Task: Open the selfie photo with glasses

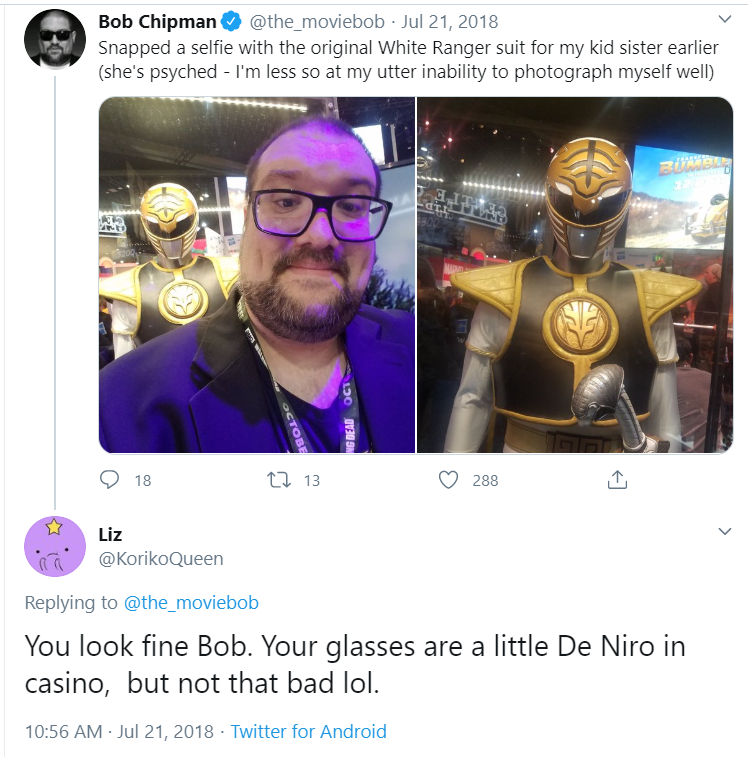Action: coord(257,275)
